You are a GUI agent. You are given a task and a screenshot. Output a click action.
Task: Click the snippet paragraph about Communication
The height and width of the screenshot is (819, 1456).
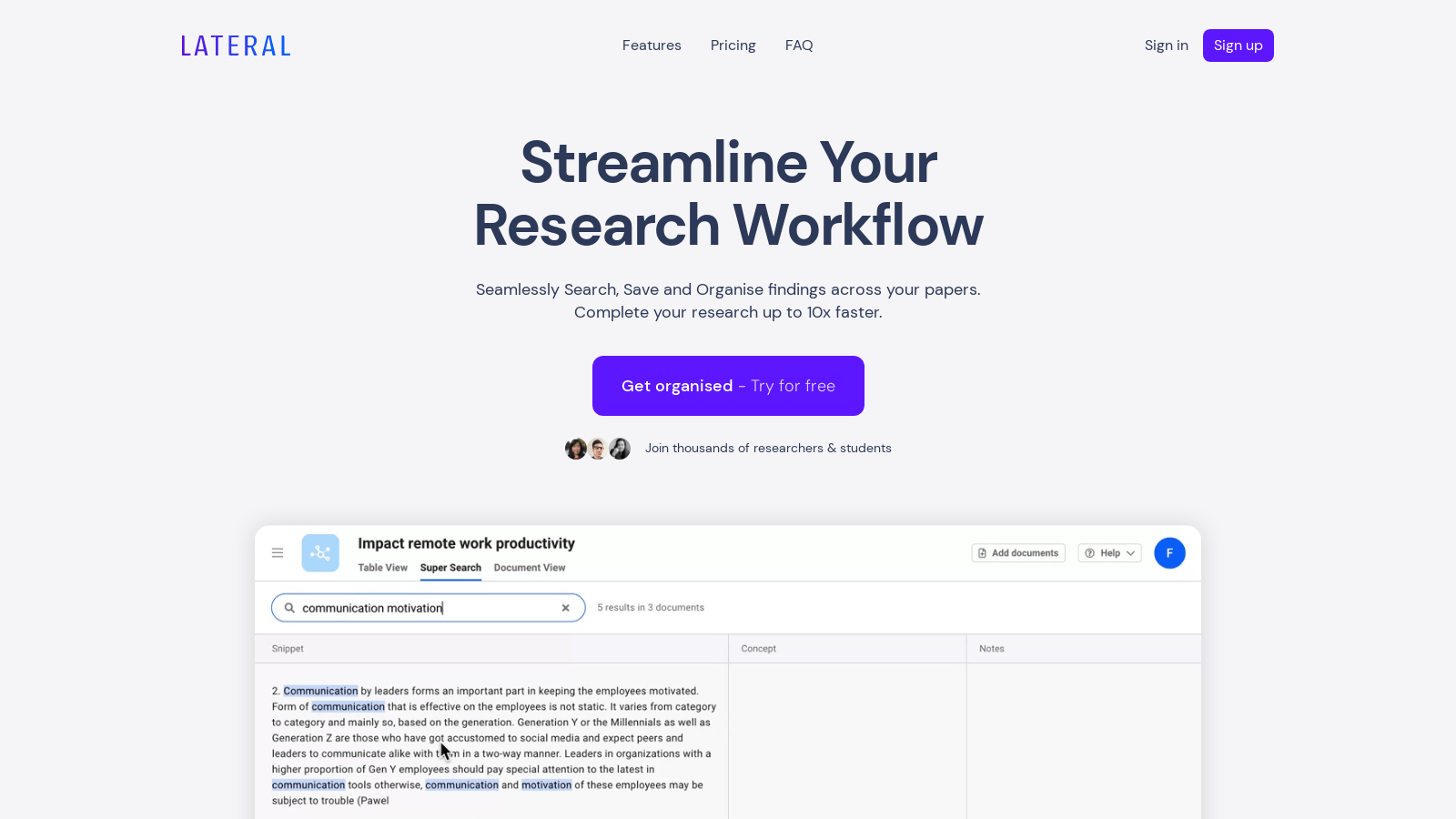(x=494, y=745)
